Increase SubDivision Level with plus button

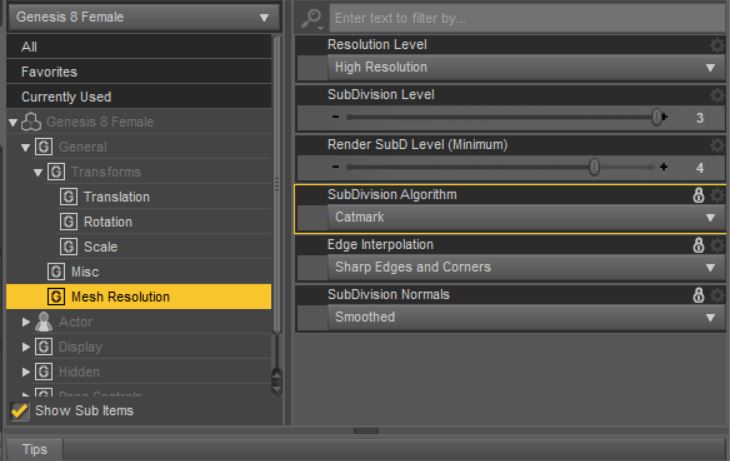tap(665, 117)
